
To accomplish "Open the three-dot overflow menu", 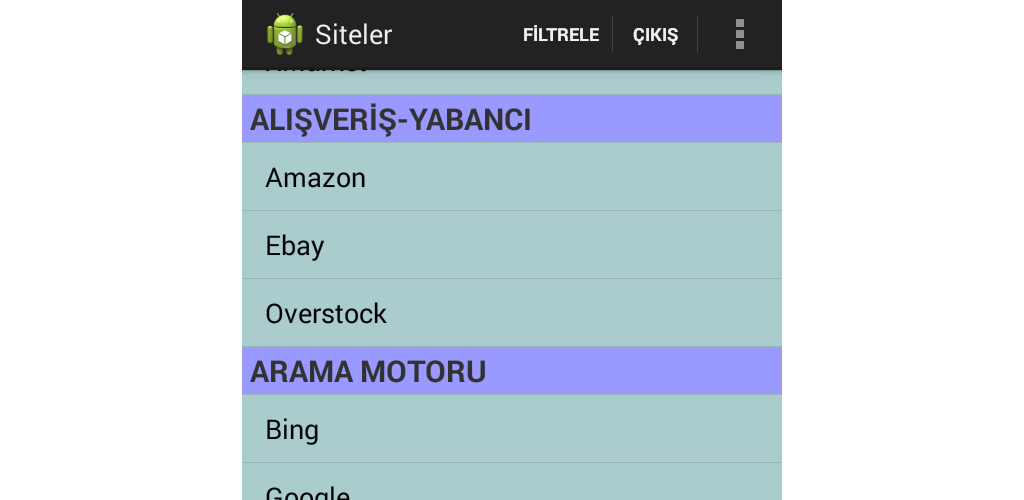I will click(x=739, y=34).
